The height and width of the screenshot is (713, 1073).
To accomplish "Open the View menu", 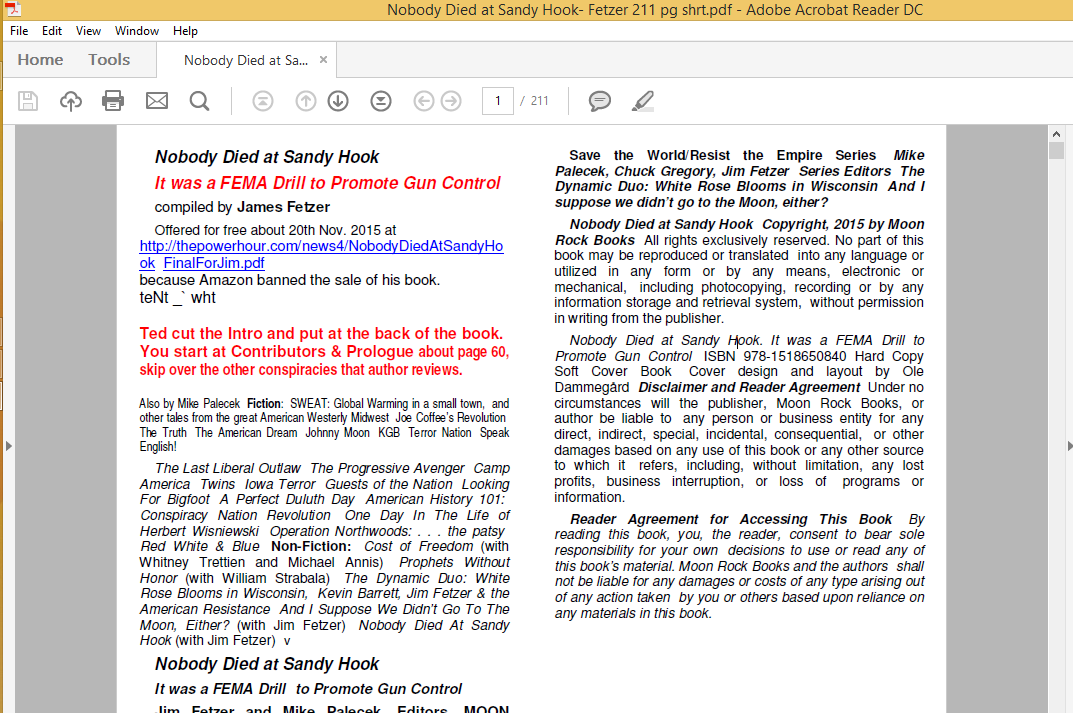I will coord(88,31).
